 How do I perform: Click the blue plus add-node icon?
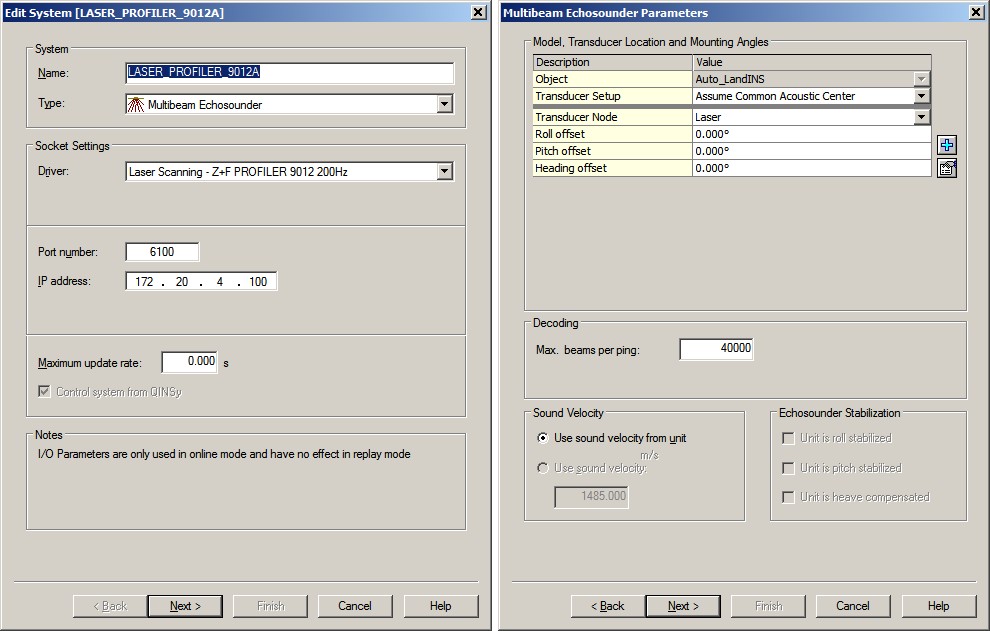(946, 145)
